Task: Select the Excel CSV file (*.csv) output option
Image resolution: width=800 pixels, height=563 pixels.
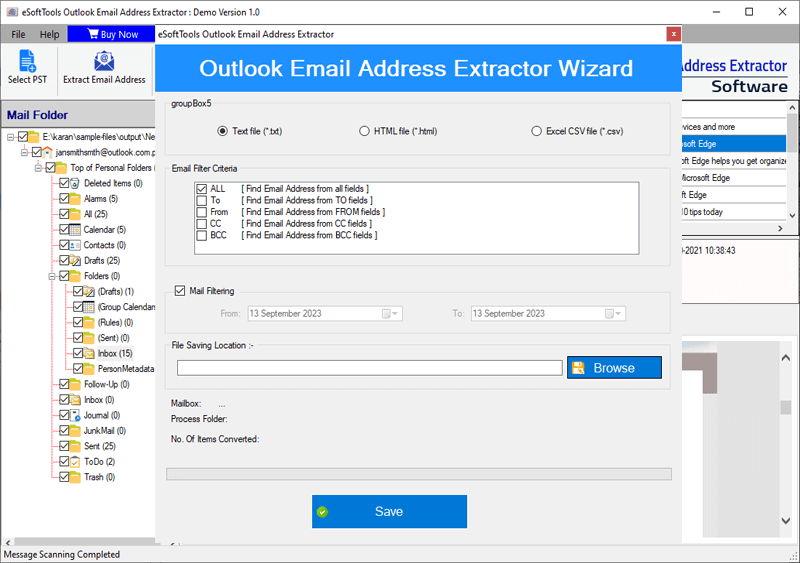Action: [577, 131]
